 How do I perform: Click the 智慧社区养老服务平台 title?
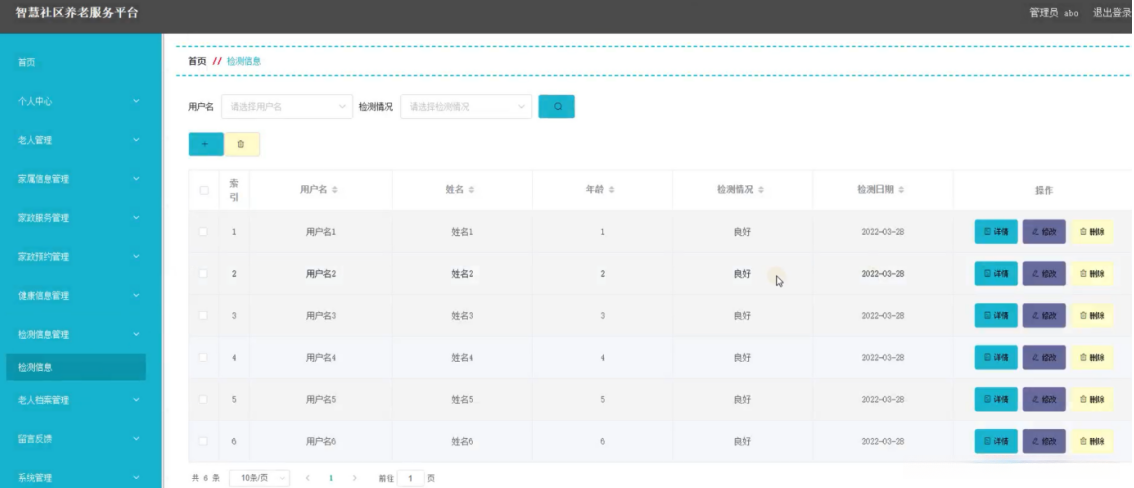[x=77, y=13]
